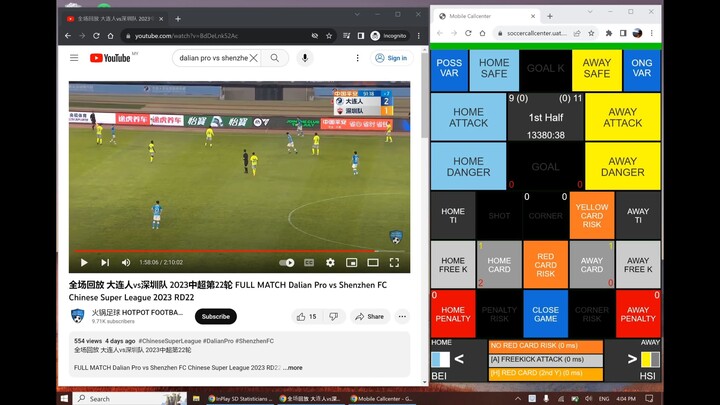
Task: Go back in YouTube browser window
Action: point(68,36)
